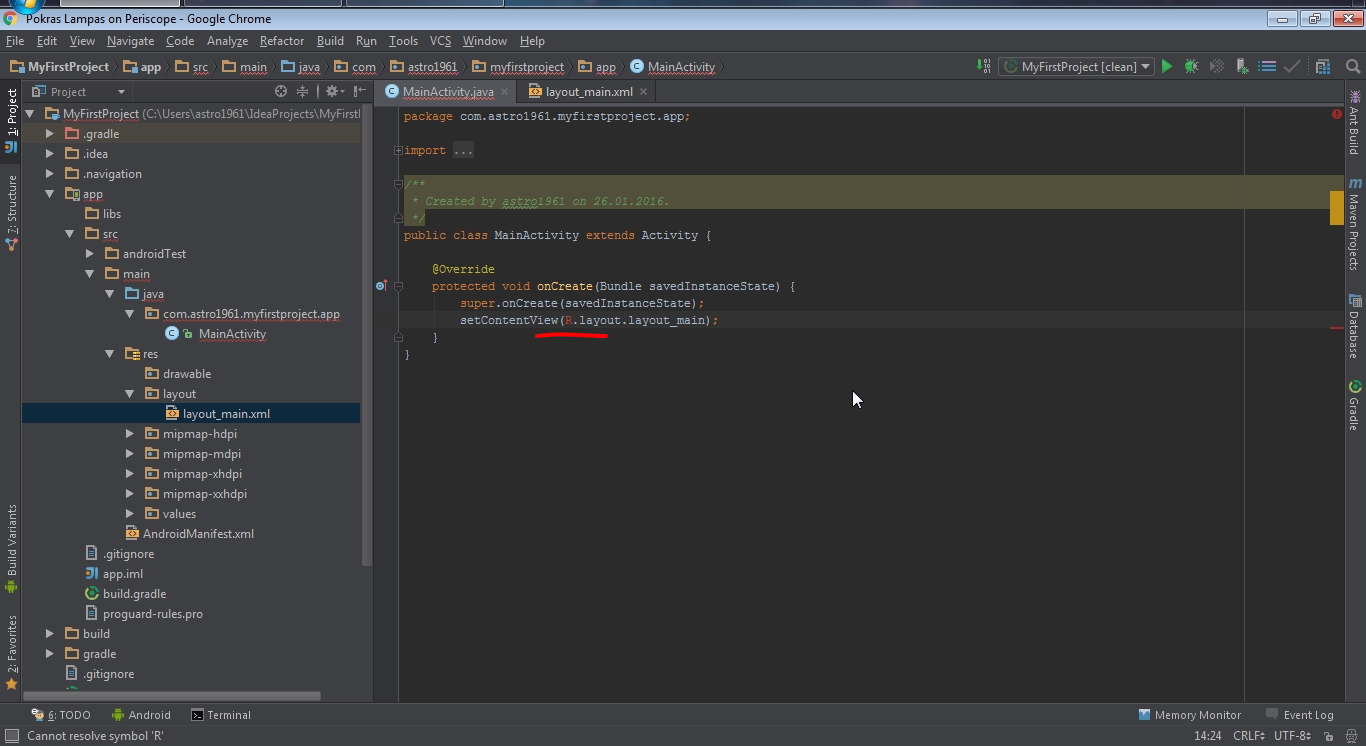The height and width of the screenshot is (746, 1366).
Task: Expand the androidTest folder
Action: (90, 254)
